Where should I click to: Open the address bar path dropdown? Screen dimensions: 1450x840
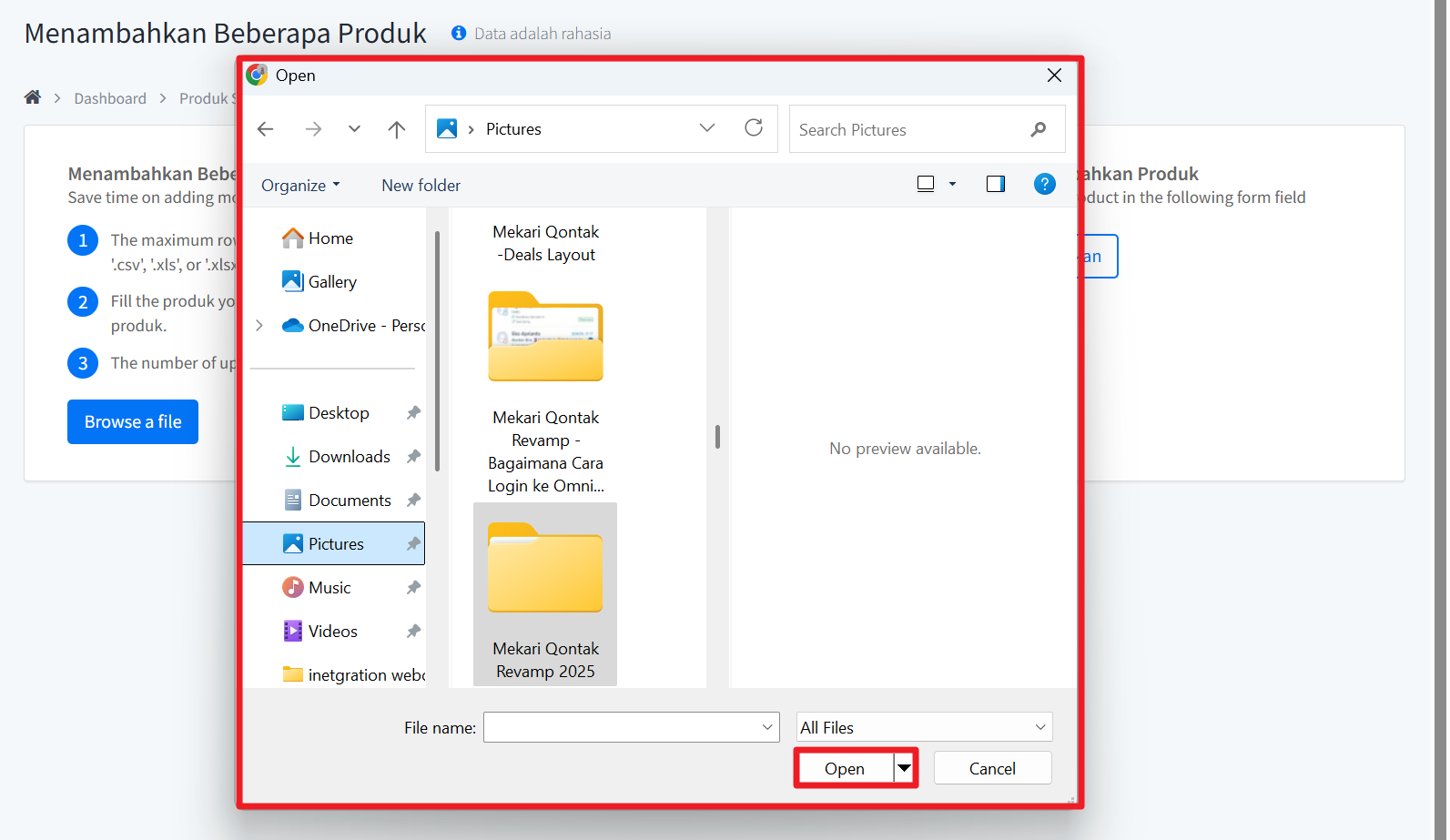point(707,128)
